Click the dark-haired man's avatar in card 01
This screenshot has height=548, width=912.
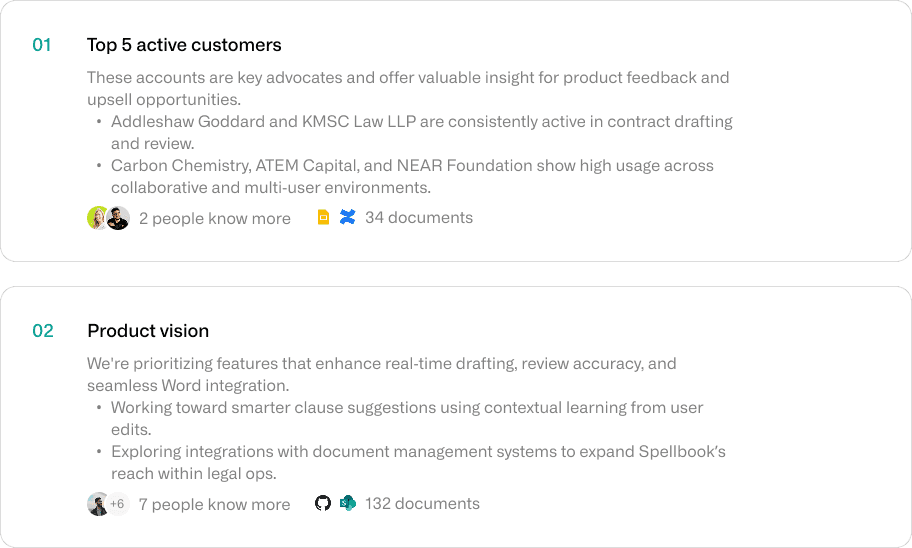[118, 218]
